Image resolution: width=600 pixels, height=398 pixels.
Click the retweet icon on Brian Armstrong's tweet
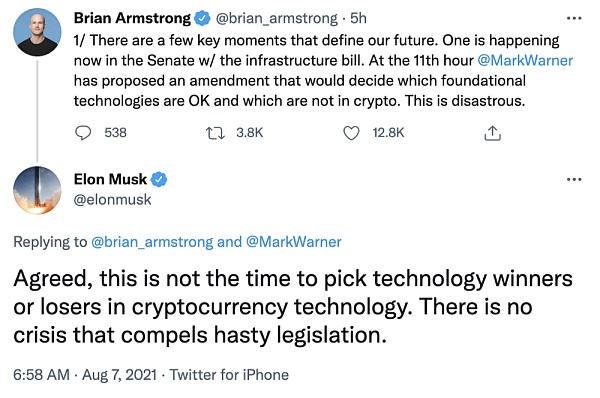point(215,133)
